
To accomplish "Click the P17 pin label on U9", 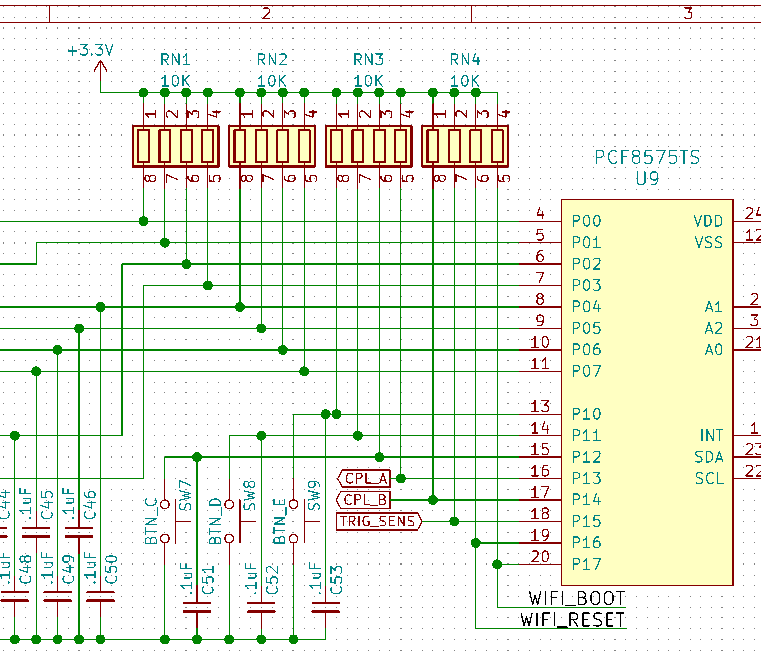I will point(586,564).
